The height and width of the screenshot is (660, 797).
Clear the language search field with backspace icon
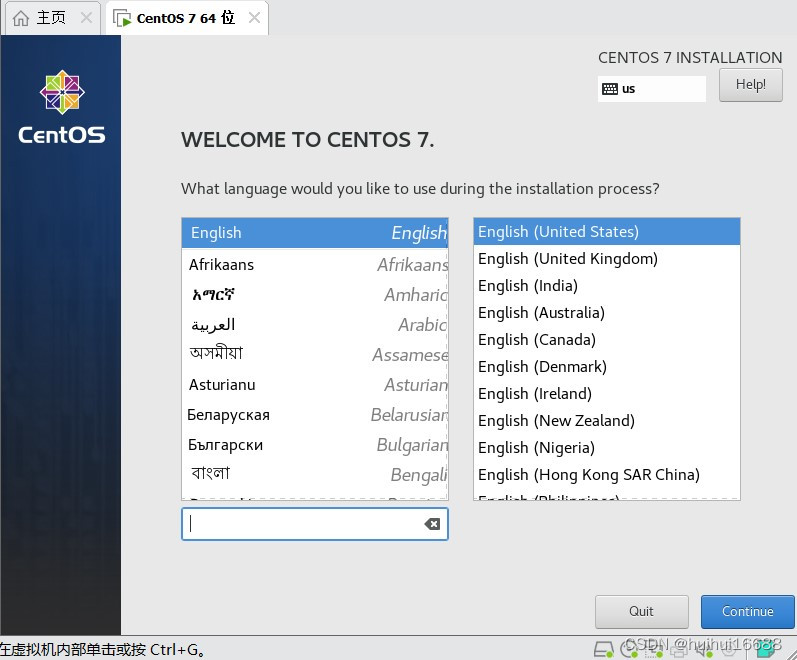[432, 524]
